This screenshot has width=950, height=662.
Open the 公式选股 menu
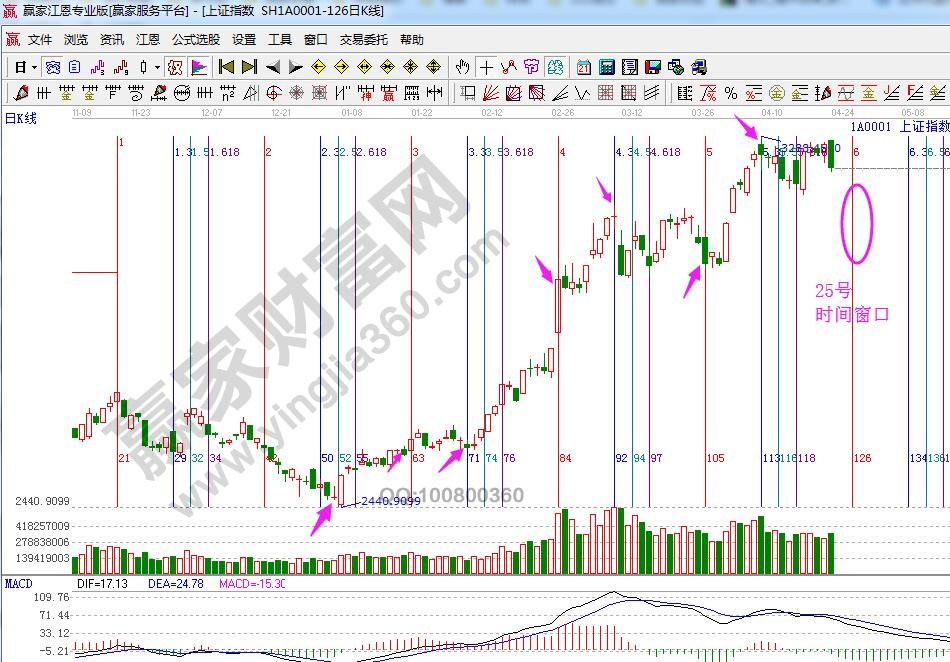coord(195,40)
